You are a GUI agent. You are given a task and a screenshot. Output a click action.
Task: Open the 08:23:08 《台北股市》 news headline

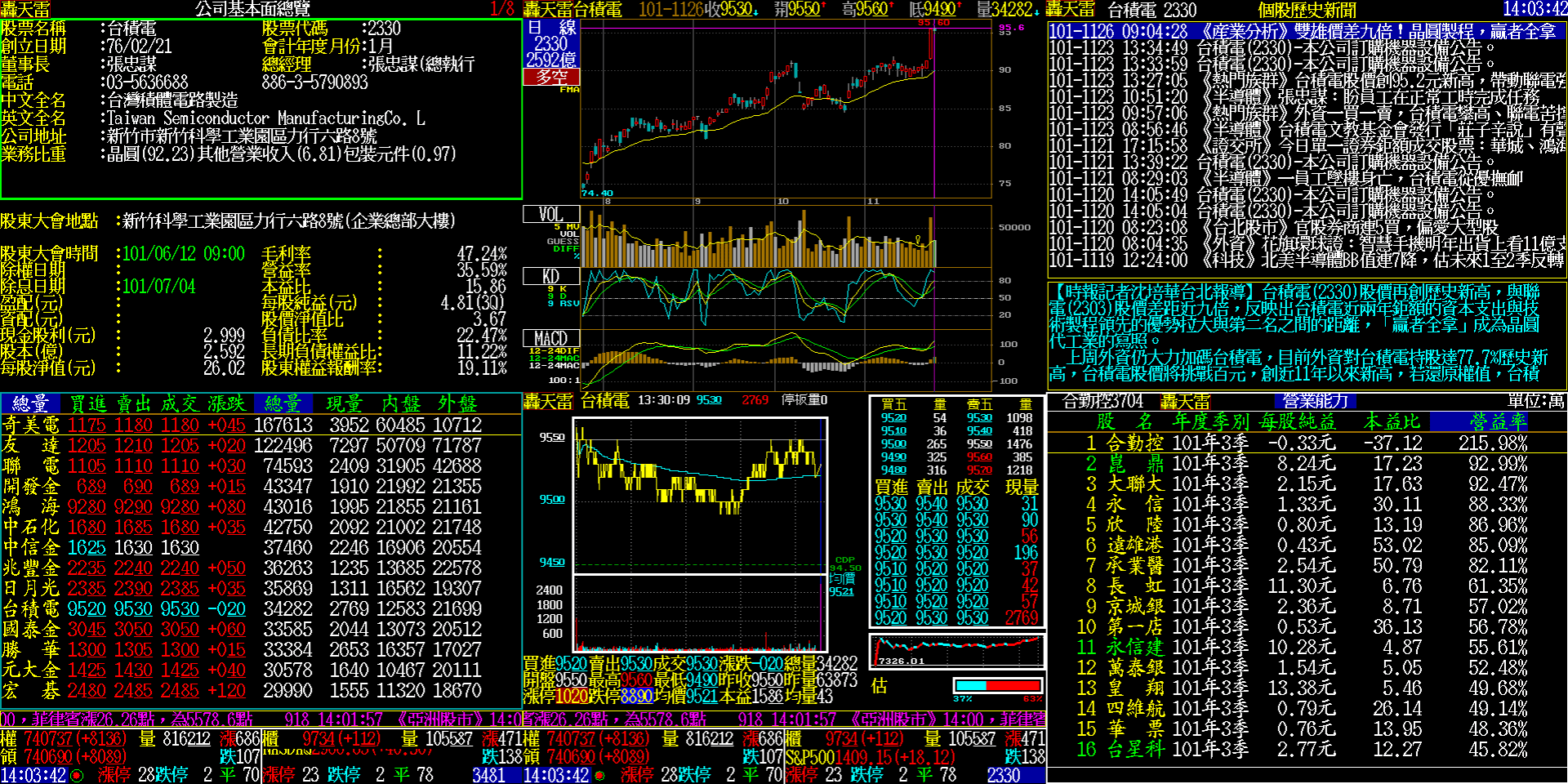[x=1307, y=227]
